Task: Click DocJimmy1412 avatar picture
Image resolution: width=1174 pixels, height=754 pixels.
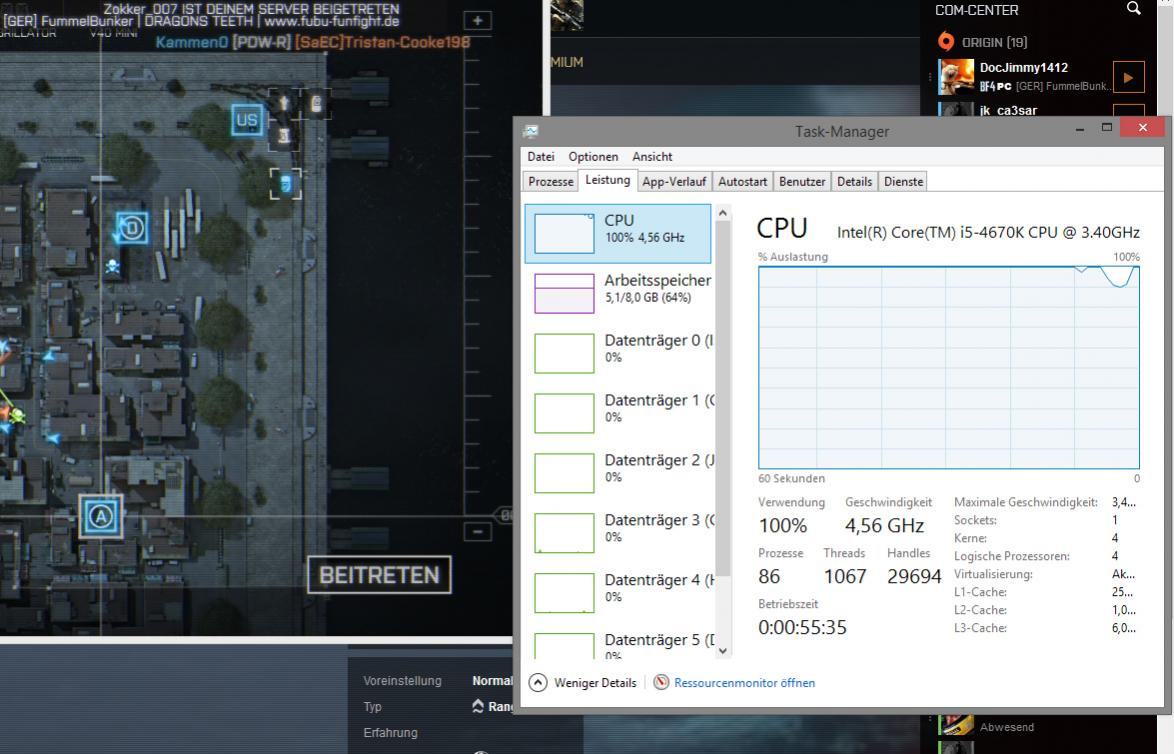Action: click(956, 76)
